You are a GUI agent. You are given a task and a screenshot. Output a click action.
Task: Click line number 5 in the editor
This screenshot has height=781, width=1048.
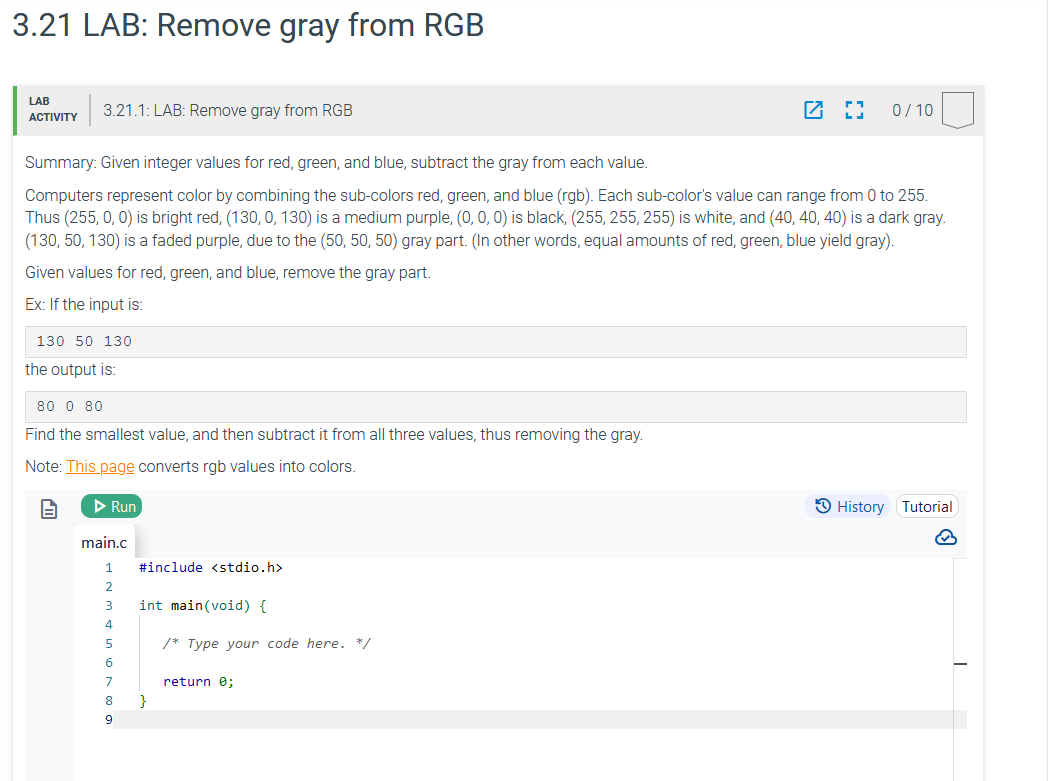point(108,643)
